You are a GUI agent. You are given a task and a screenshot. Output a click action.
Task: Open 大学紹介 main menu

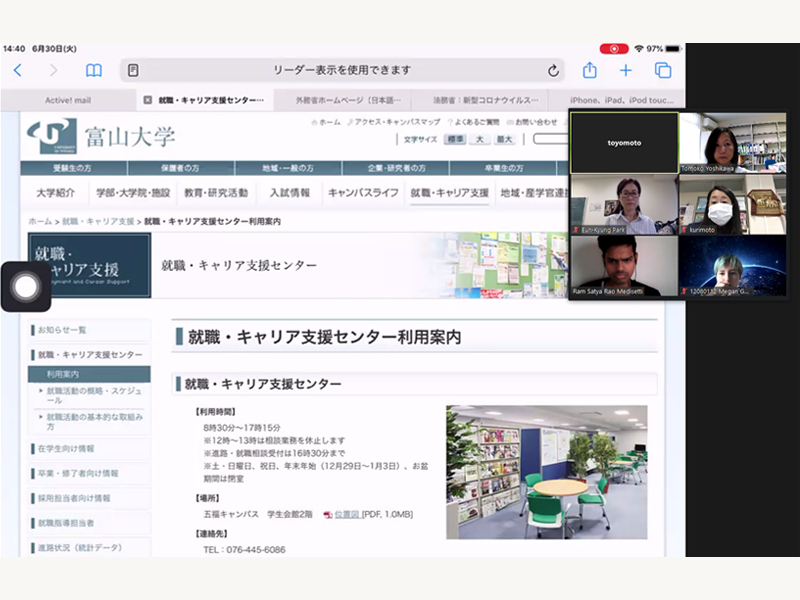(56, 193)
